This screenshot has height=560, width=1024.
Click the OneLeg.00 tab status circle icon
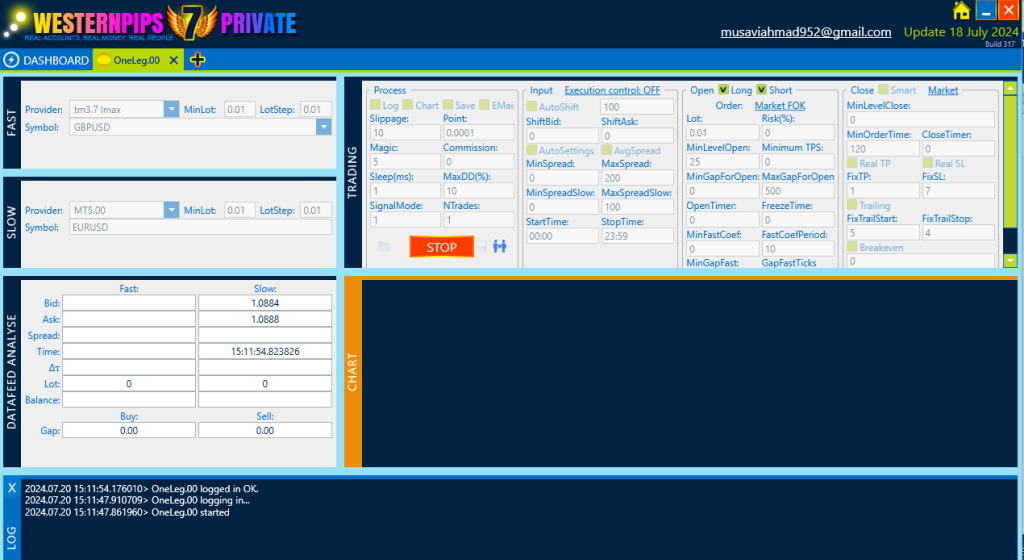103,60
